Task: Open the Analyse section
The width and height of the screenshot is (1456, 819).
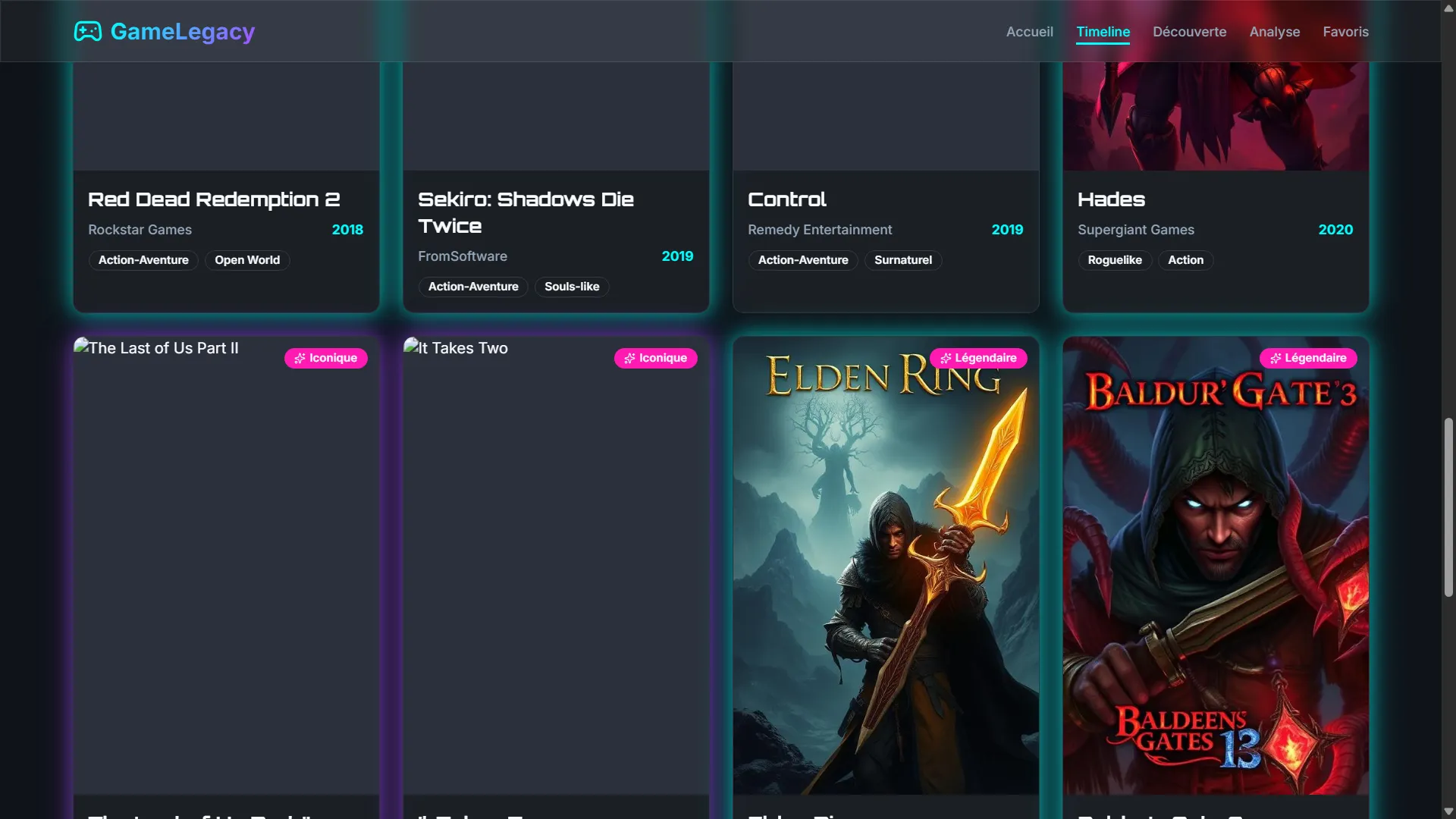Action: coord(1275,32)
